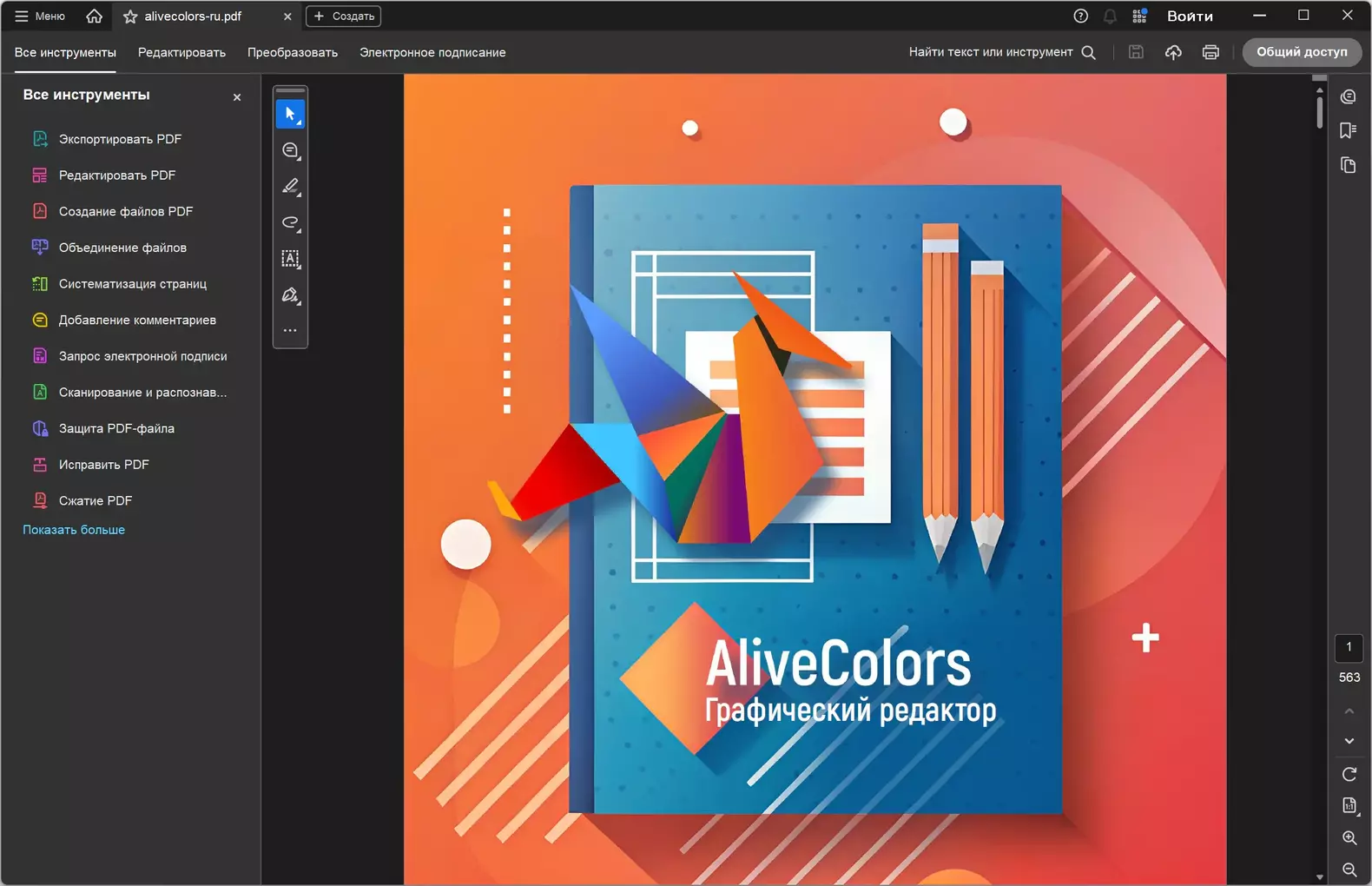Activate the text box tool
The image size is (1372, 886).
coord(290,259)
